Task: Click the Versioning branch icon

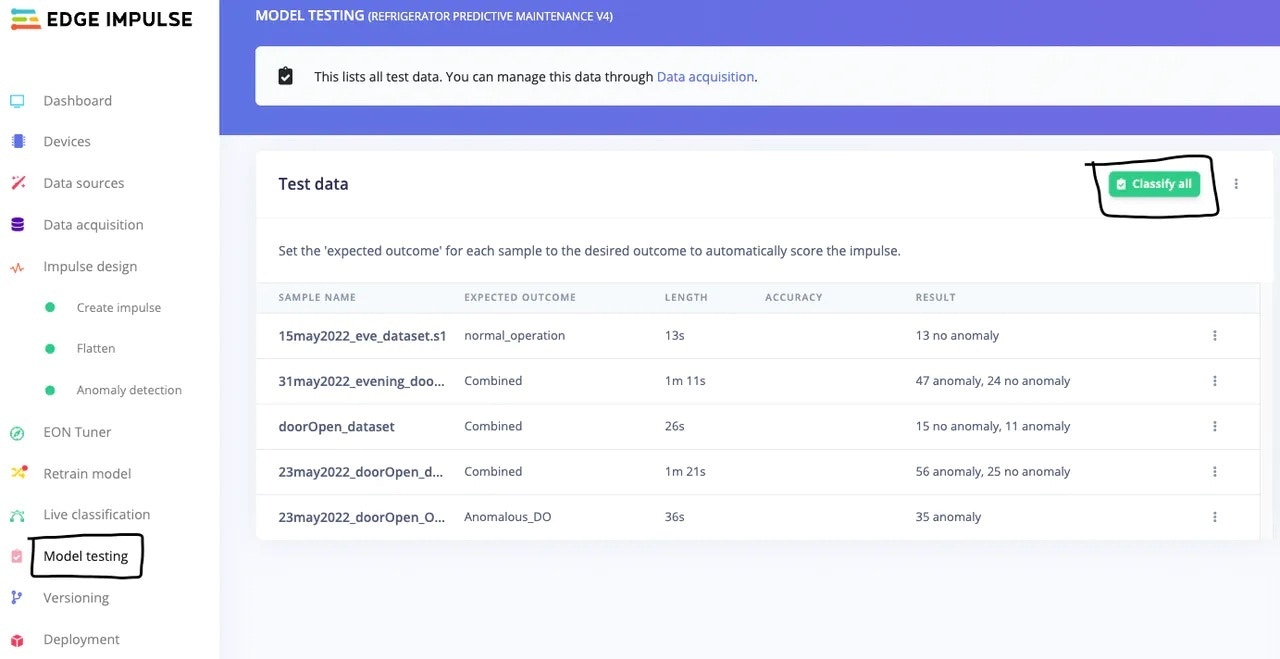Action: click(x=17, y=598)
